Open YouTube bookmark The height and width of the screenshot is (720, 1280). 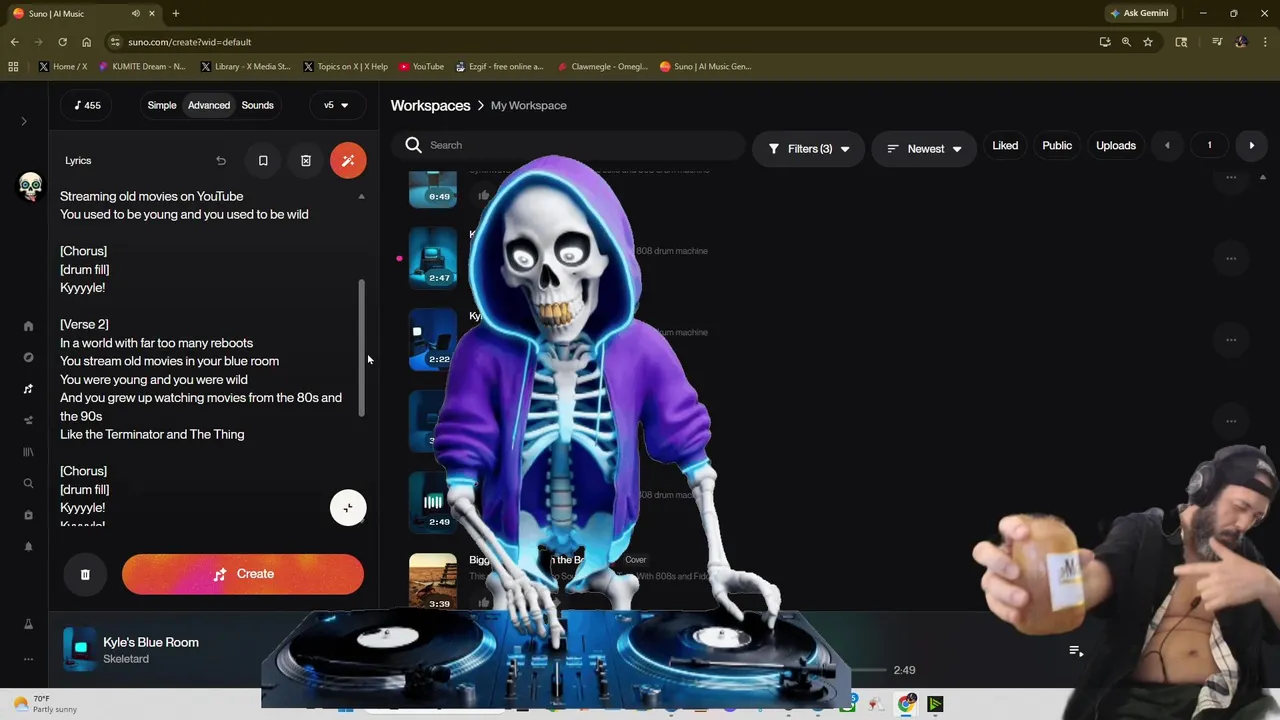click(x=421, y=67)
